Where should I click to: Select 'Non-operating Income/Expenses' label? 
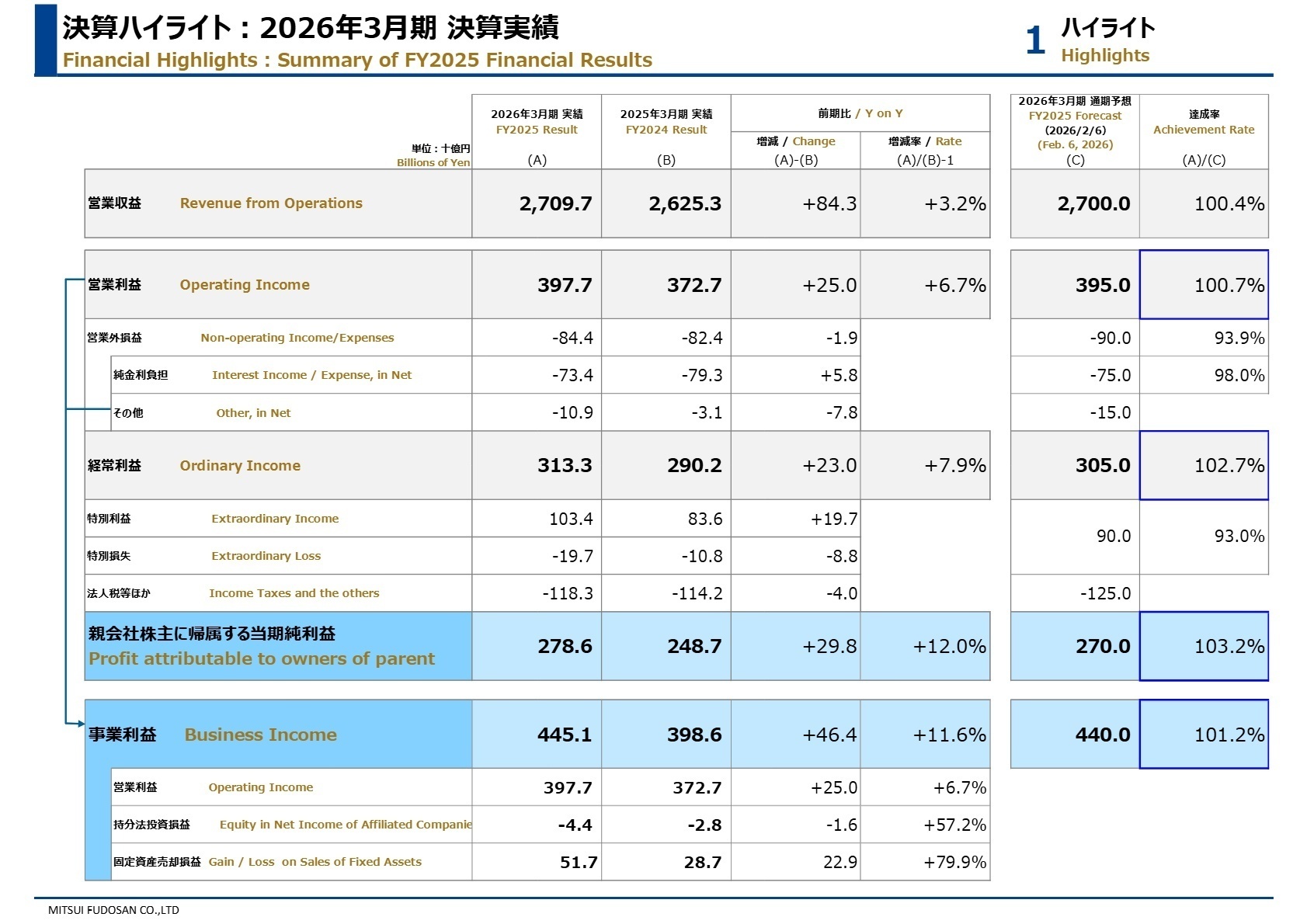pos(297,338)
